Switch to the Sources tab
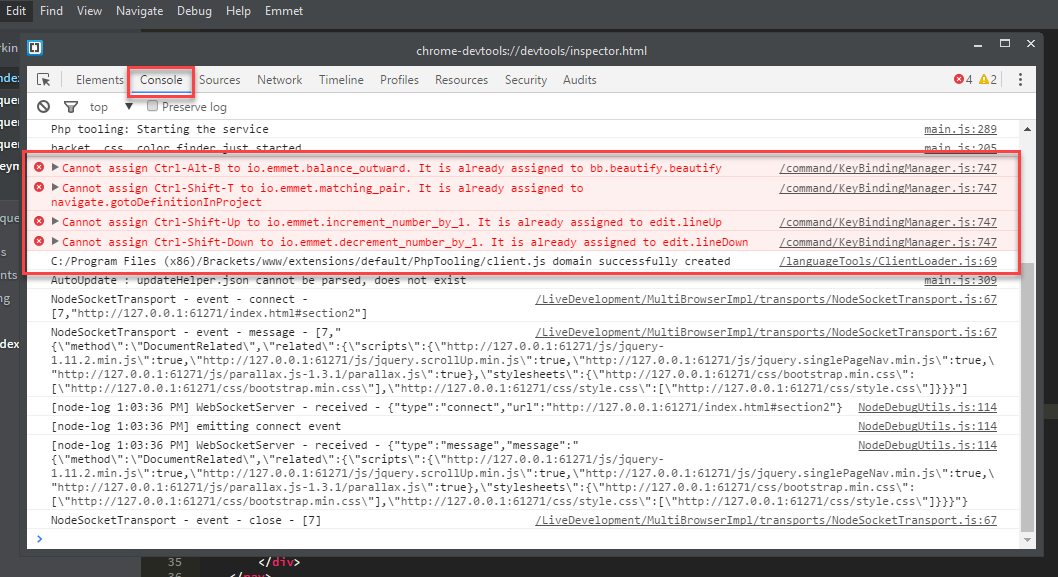This screenshot has width=1058, height=577. (219, 79)
